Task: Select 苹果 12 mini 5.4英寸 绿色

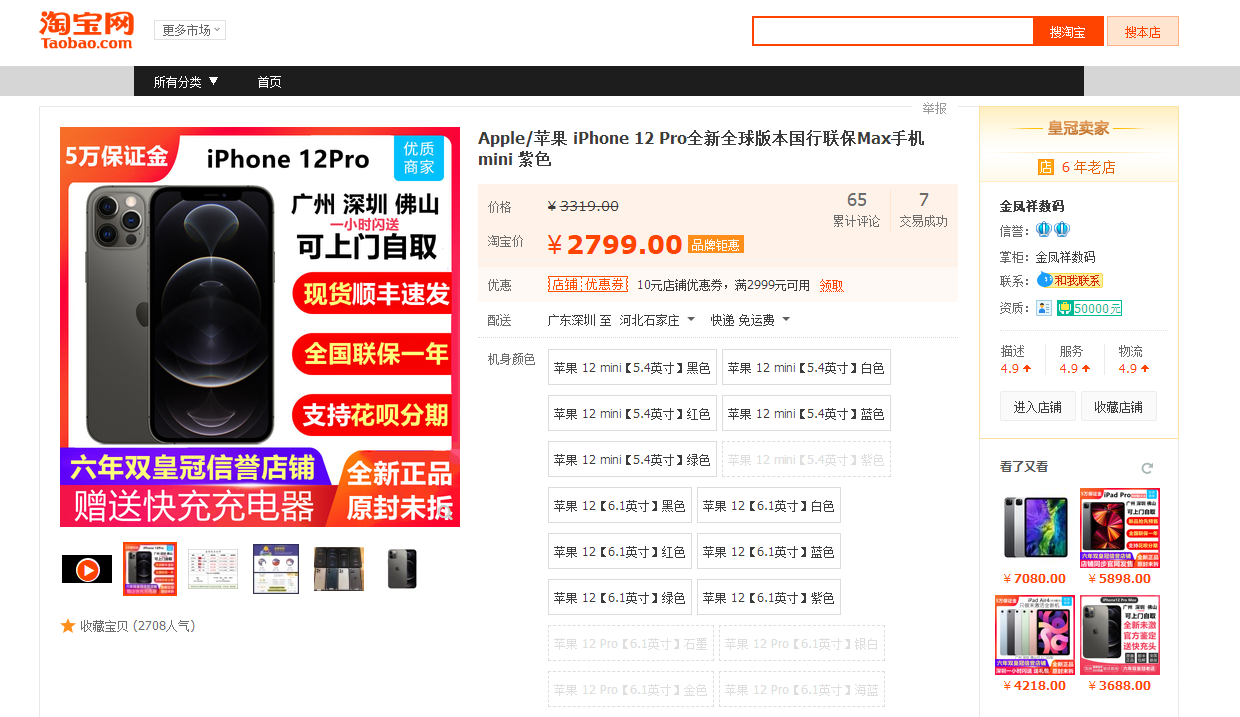Action: [632, 460]
